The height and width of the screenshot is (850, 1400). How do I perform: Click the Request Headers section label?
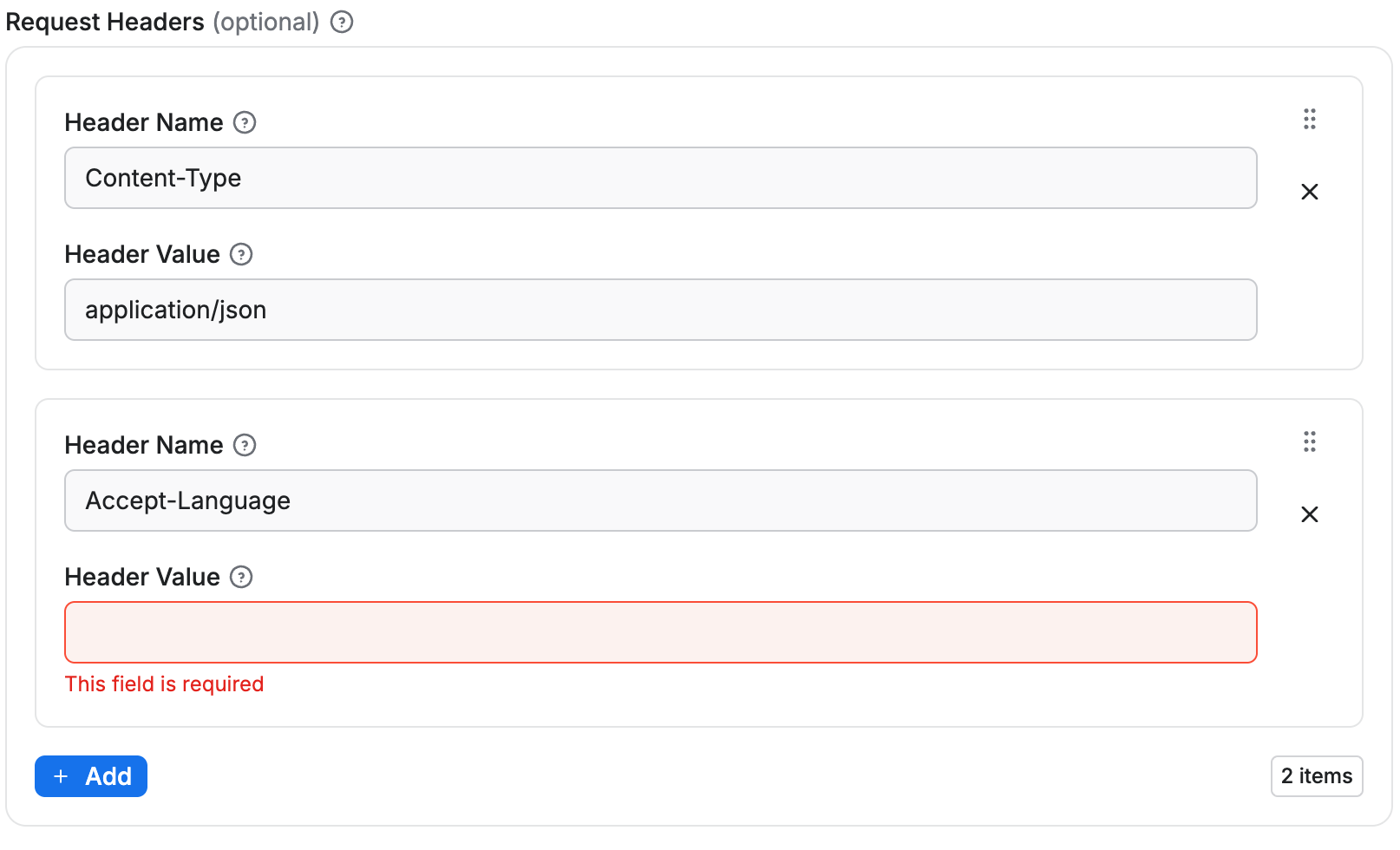[x=104, y=22]
